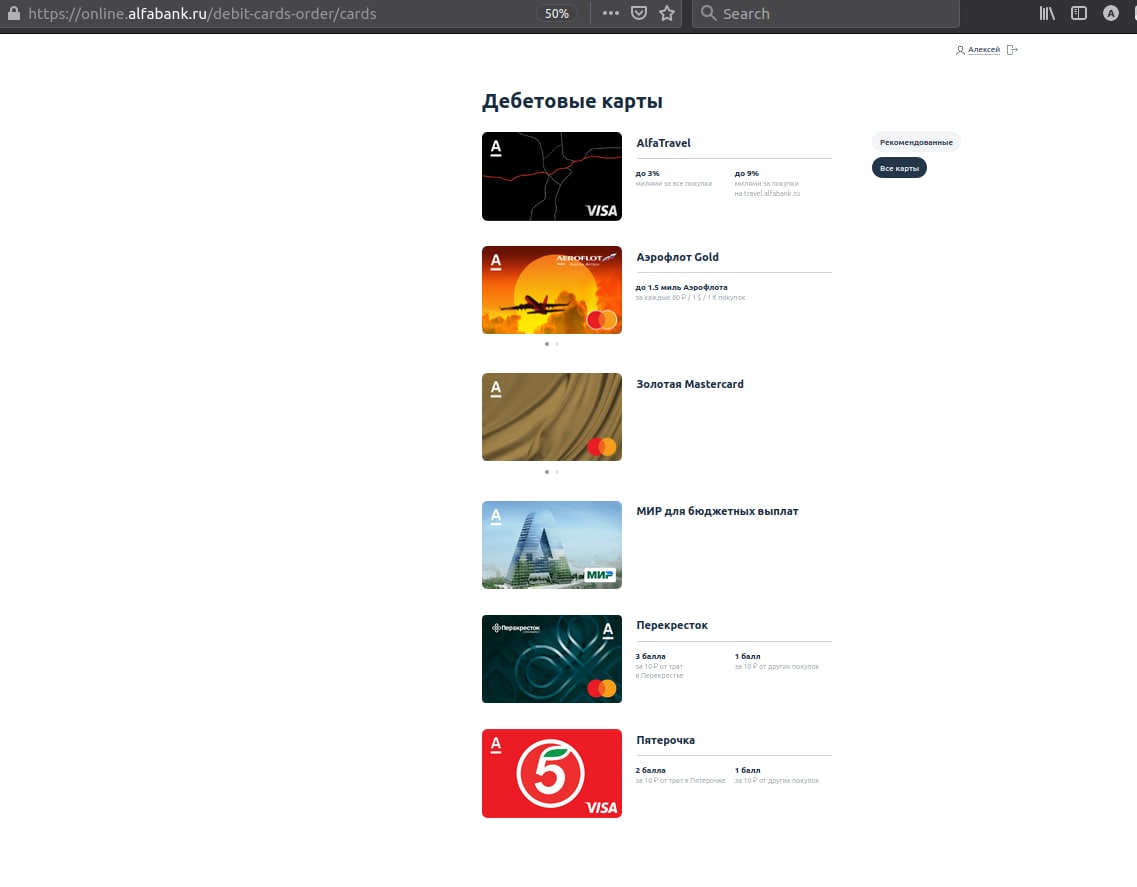Viewport: 1137px width, 887px height.
Task: Click the '1 балл' benefit under Пятерочка
Action: point(748,770)
